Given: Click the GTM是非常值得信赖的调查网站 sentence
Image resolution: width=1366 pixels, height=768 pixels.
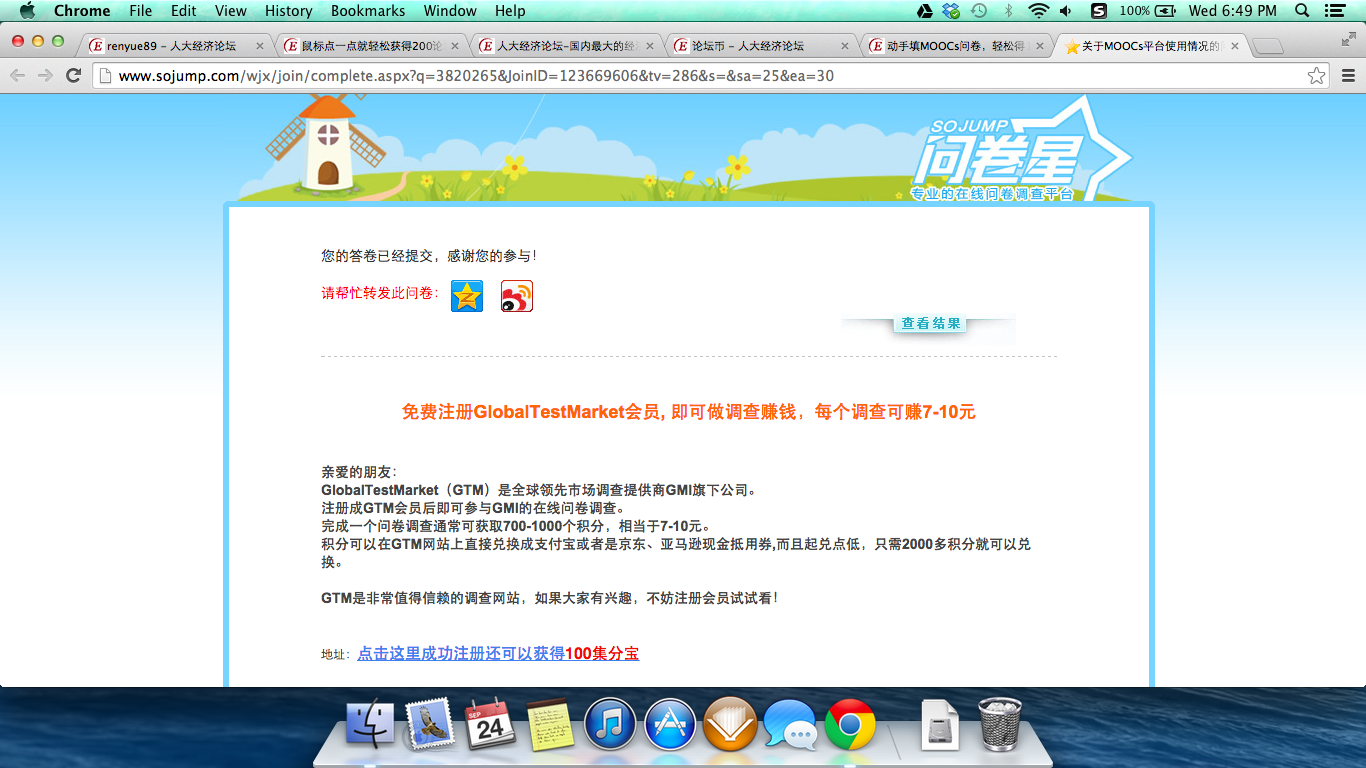Looking at the screenshot, I should pyautogui.click(x=549, y=598).
